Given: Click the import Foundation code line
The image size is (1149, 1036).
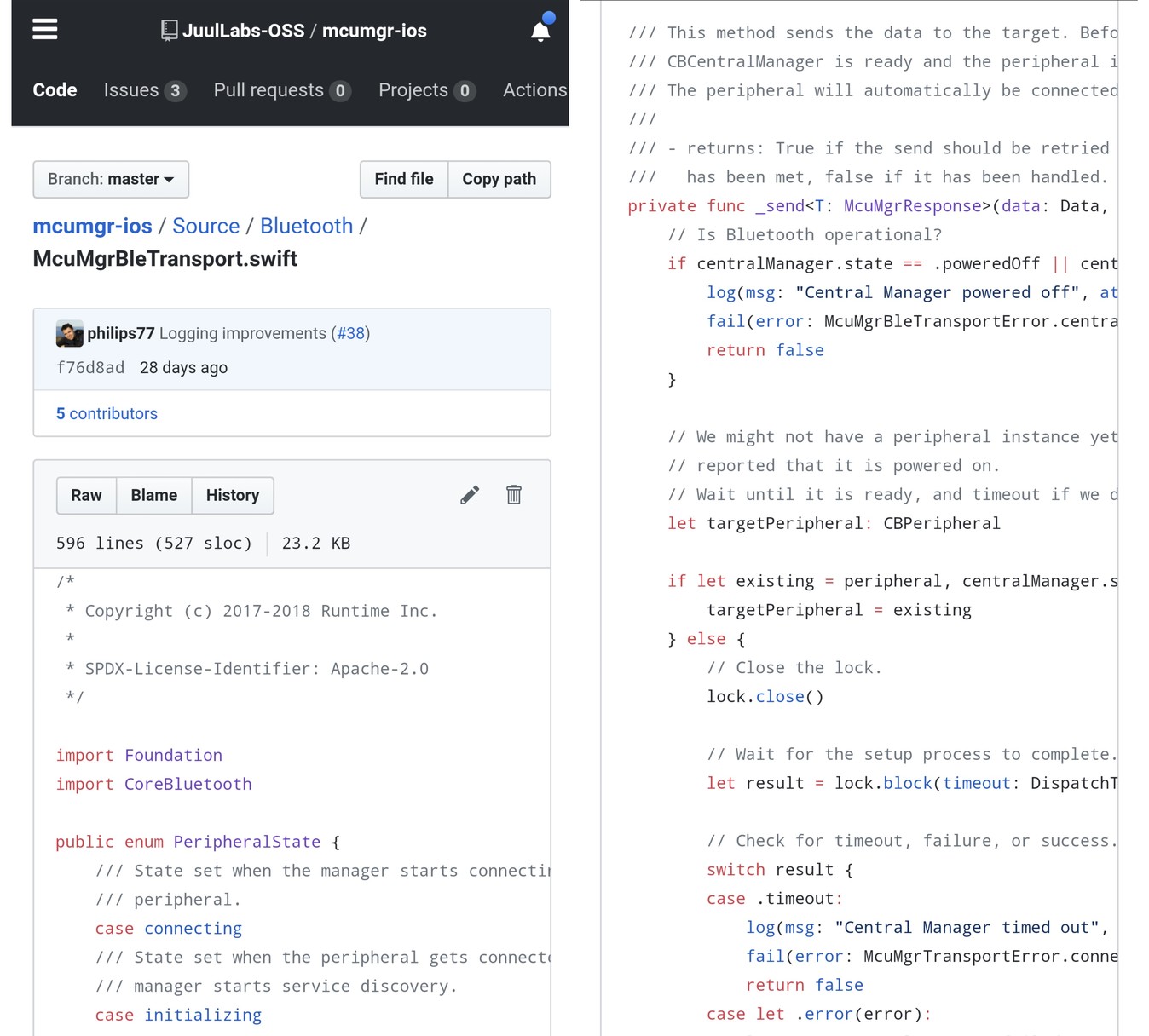Looking at the screenshot, I should click(x=139, y=755).
